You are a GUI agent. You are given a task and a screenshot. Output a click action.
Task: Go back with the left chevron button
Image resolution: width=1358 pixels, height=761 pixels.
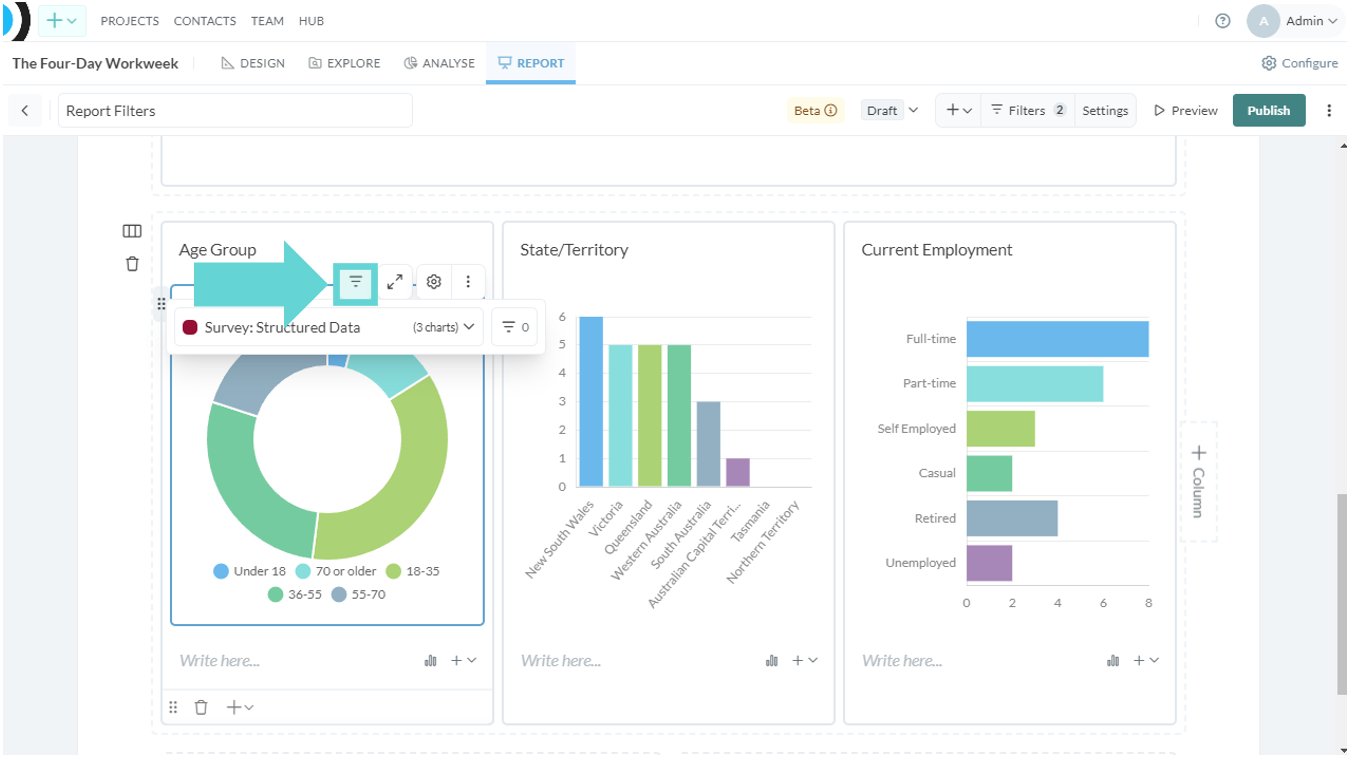(25, 111)
